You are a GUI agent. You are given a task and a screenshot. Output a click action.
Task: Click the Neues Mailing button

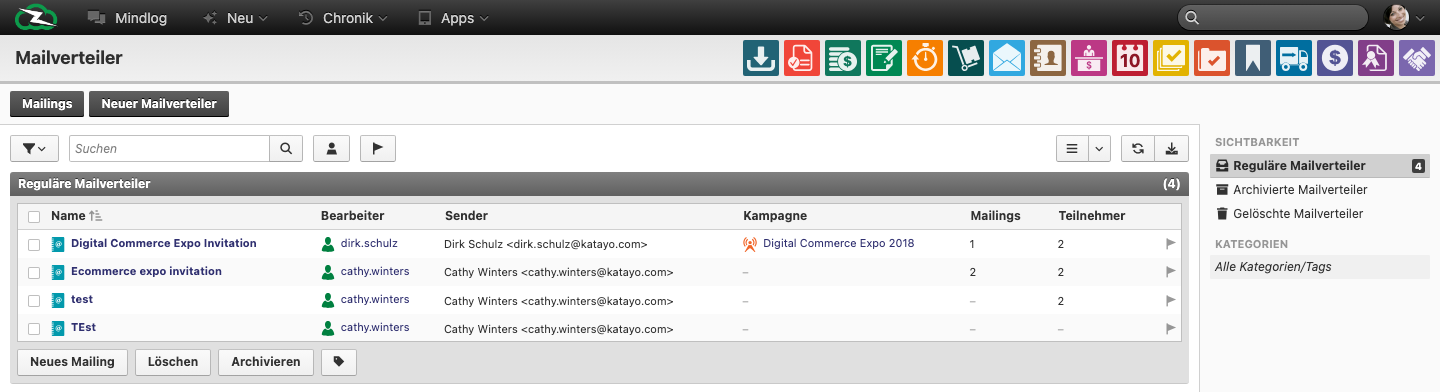73,362
